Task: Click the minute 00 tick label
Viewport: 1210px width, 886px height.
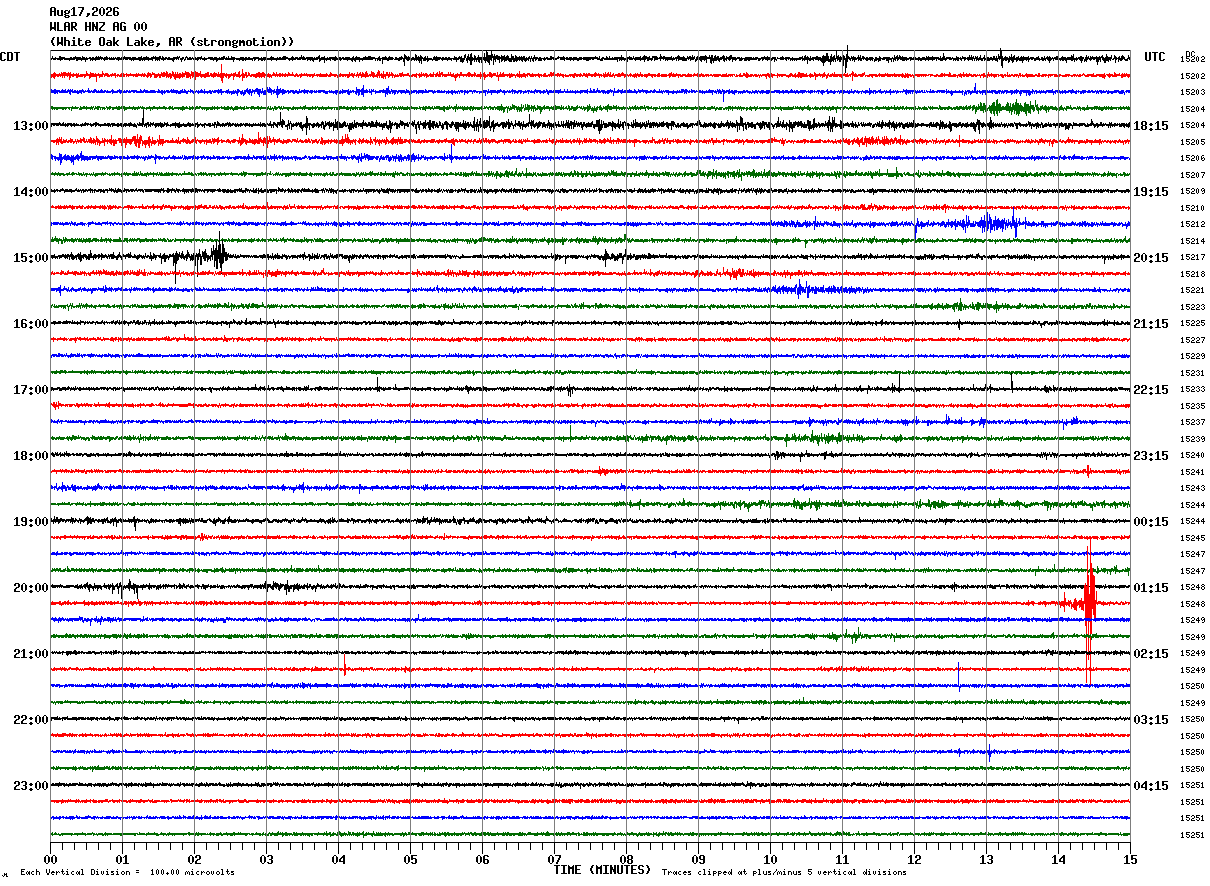Action: click(x=50, y=859)
